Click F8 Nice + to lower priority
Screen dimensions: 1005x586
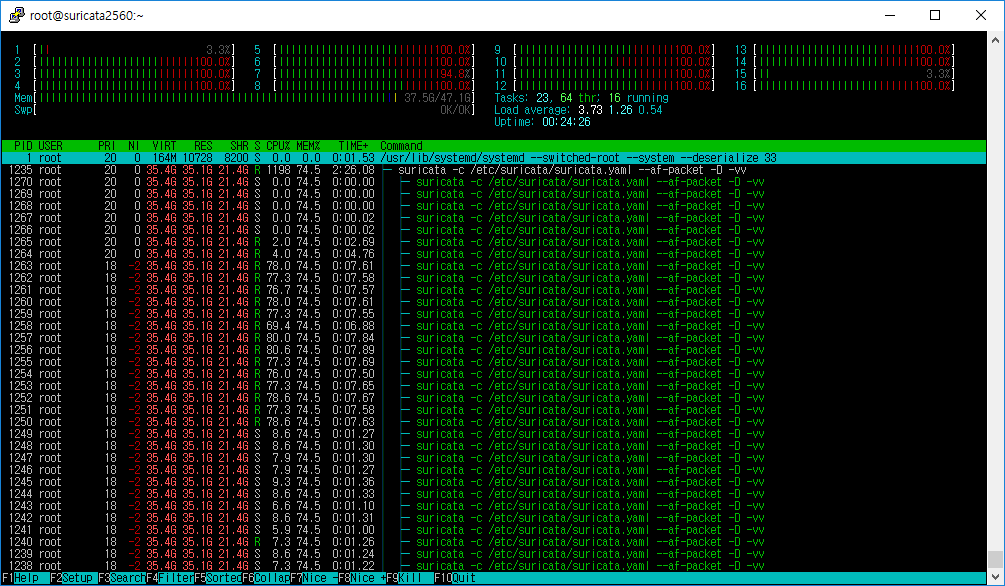[361, 578]
